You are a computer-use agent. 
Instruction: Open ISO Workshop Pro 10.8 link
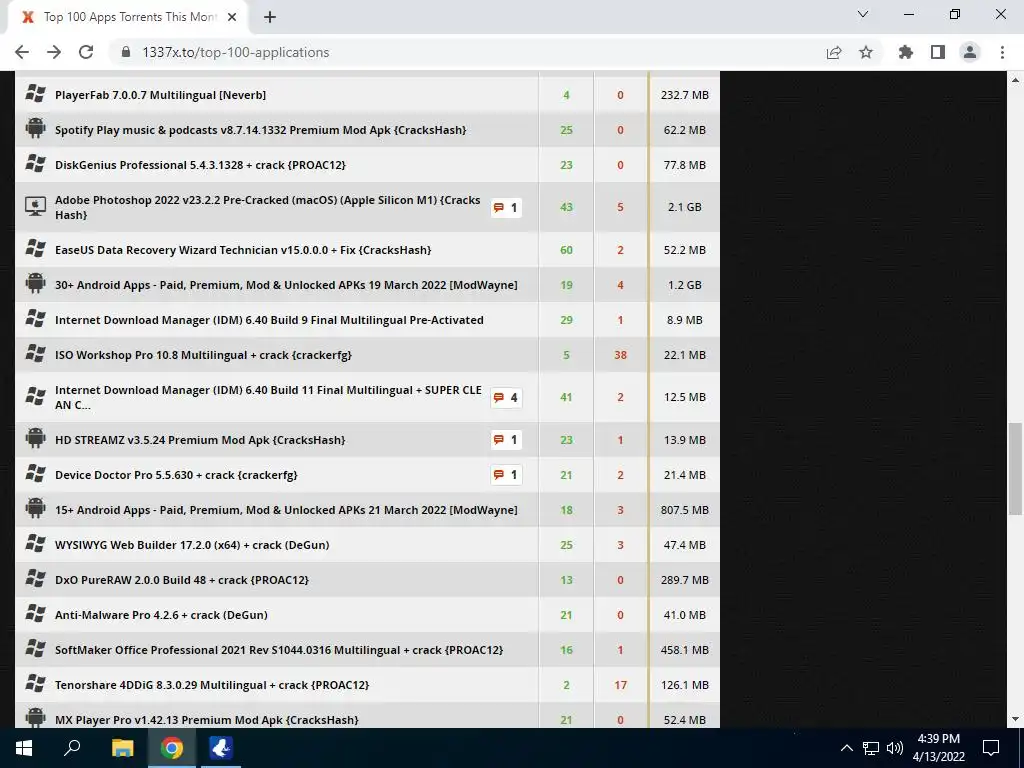point(203,355)
